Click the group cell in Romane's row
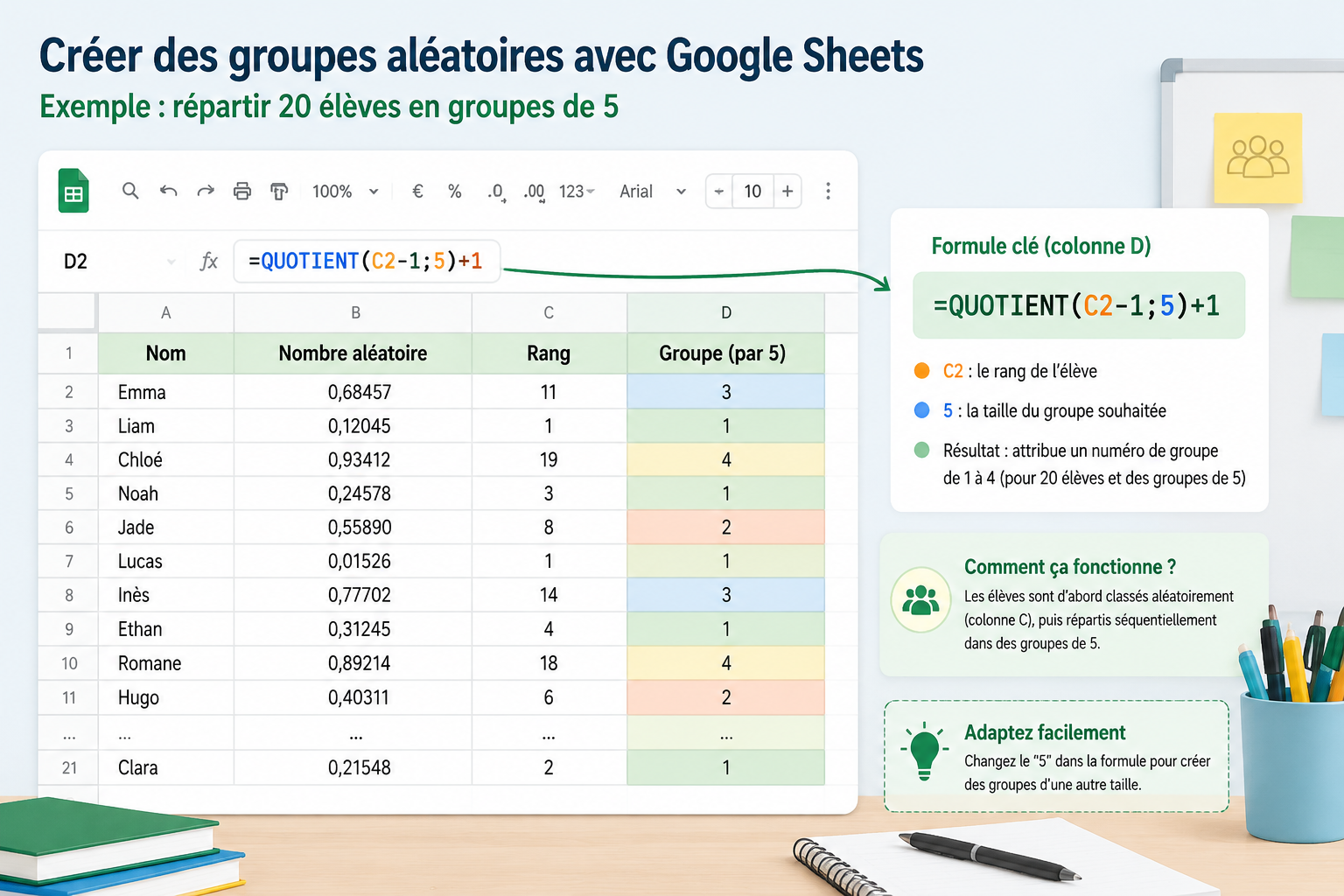 pyautogui.click(x=726, y=663)
